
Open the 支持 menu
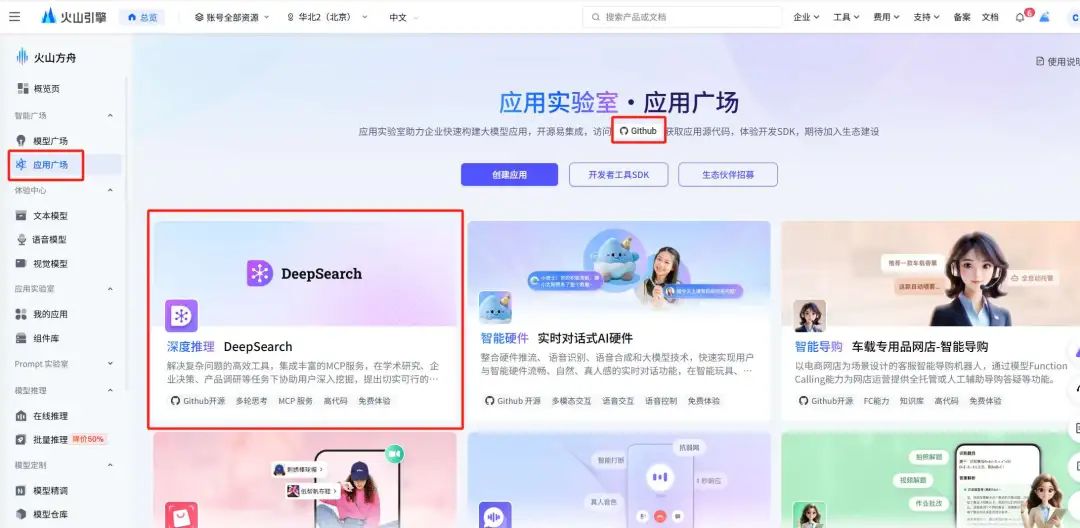pyautogui.click(x=926, y=17)
